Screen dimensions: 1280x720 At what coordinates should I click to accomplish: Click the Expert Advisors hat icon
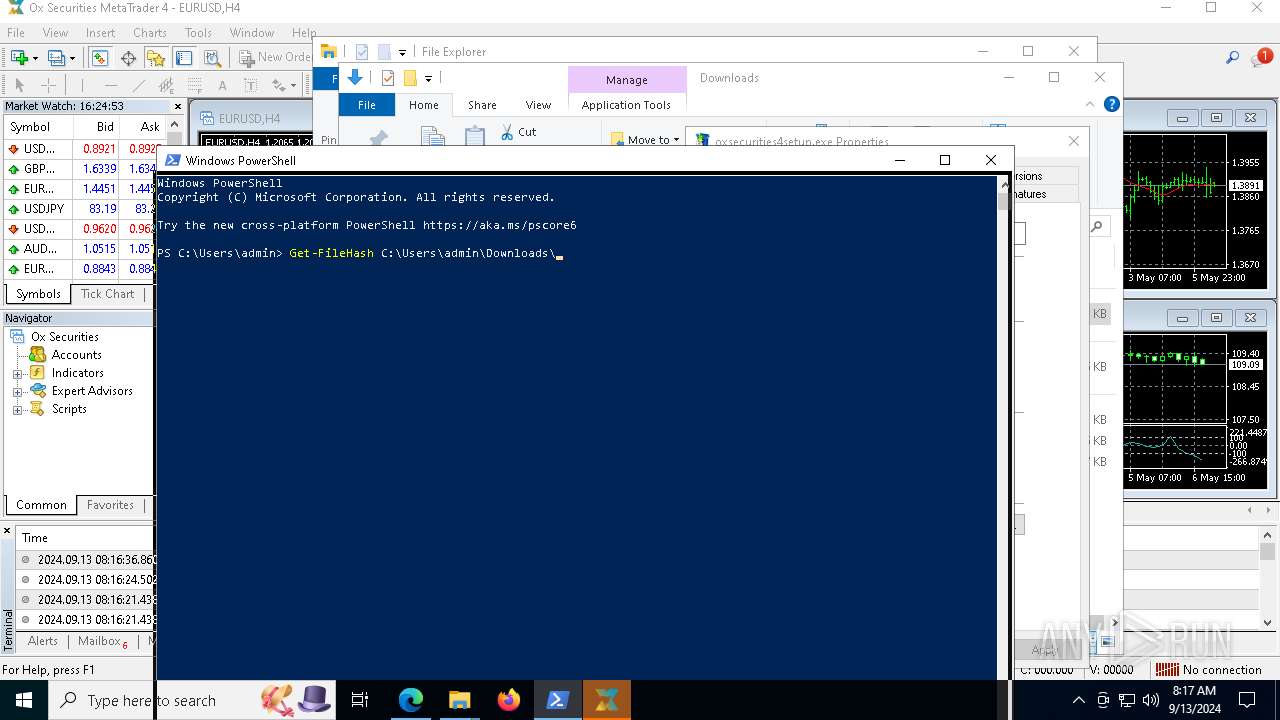point(37,391)
